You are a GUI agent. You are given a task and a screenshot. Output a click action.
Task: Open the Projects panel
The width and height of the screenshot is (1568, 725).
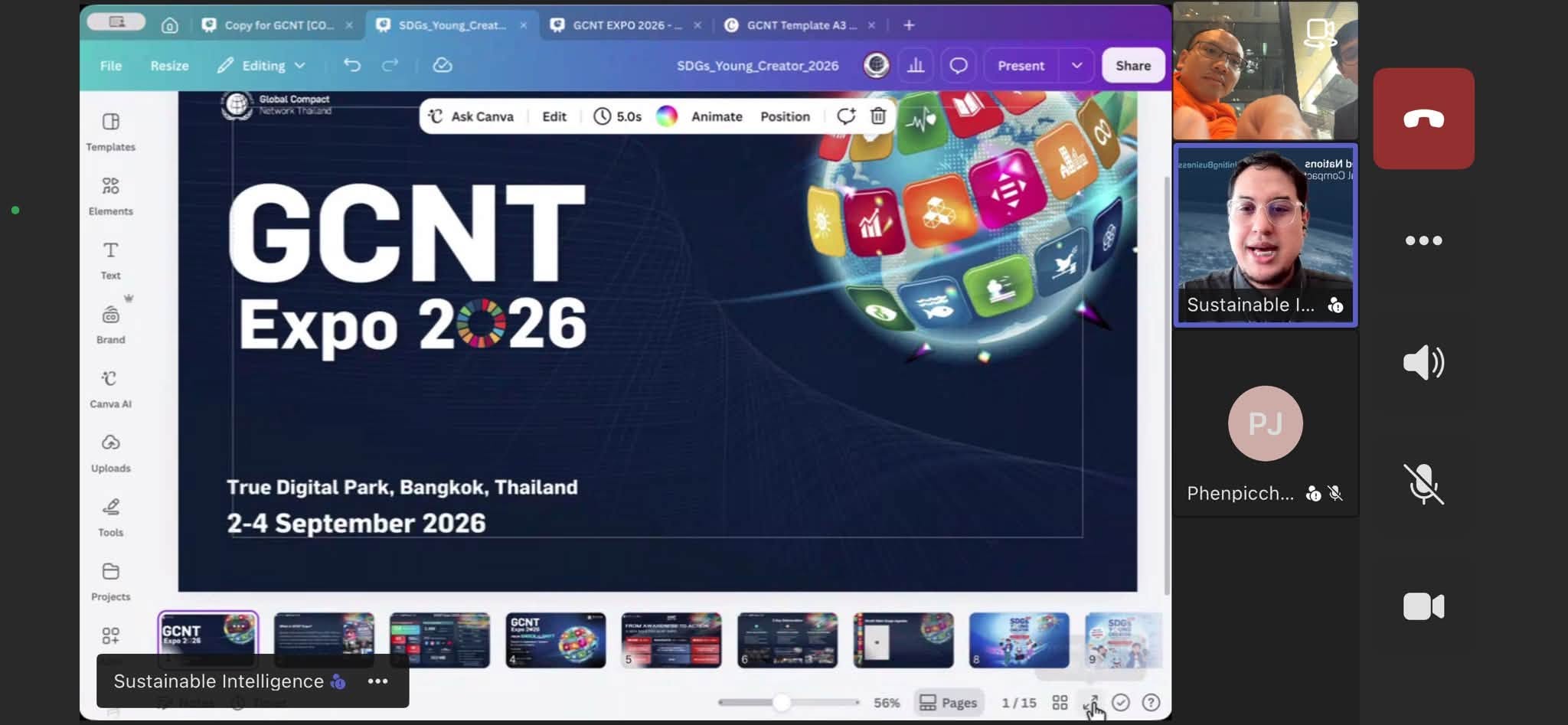110,582
